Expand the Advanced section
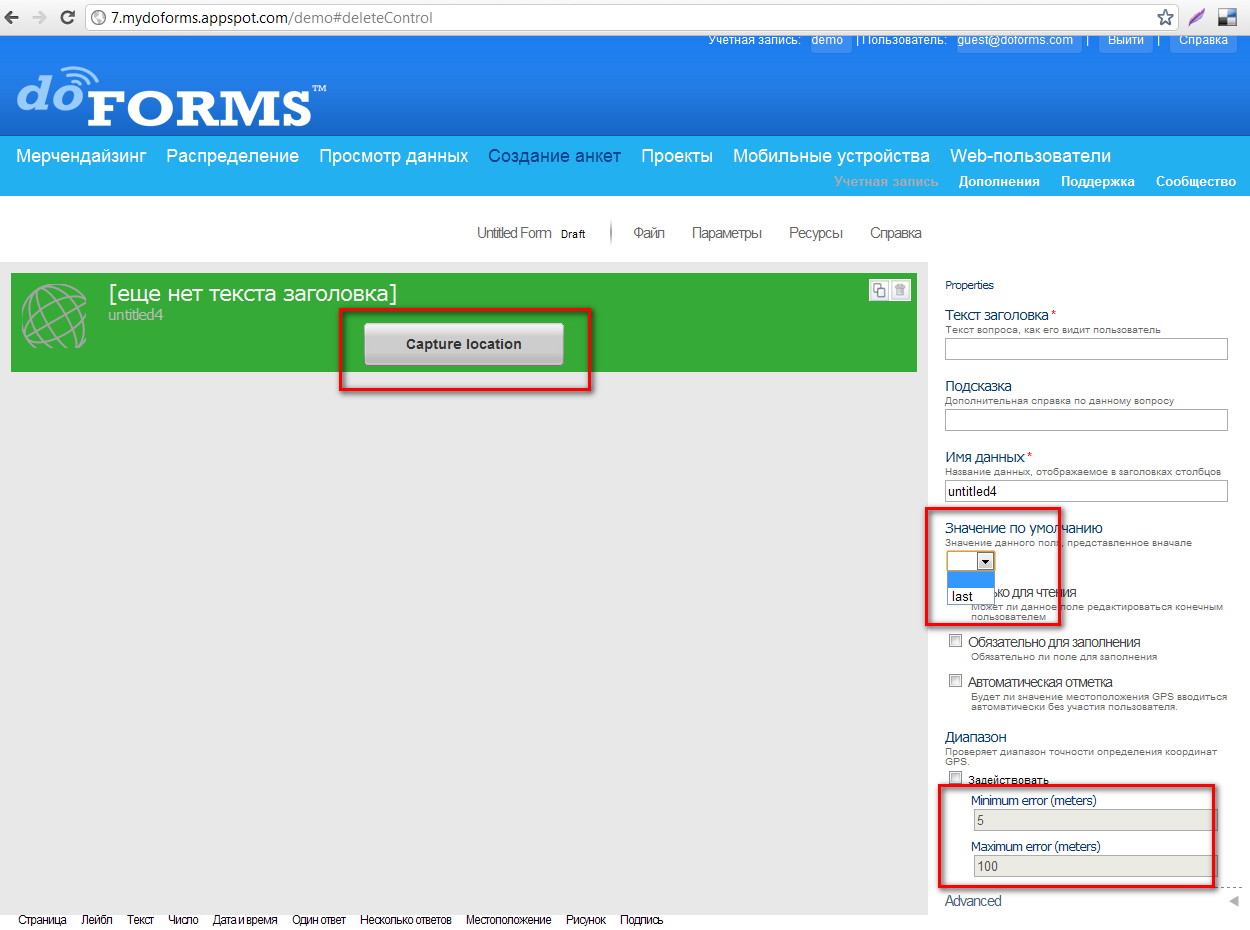This screenshot has height=930, width=1250. tap(973, 901)
